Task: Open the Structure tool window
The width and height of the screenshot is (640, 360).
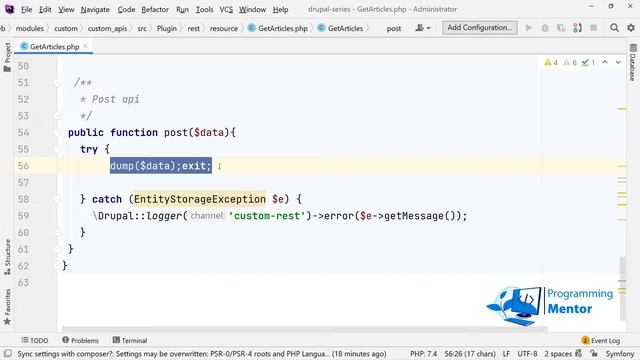Action: click(x=7, y=257)
